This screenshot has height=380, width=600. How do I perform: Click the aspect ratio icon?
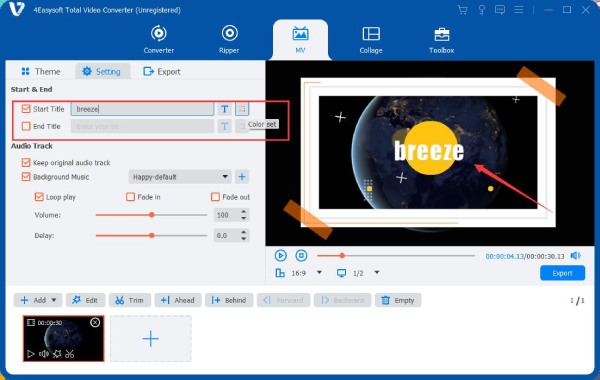click(x=280, y=273)
